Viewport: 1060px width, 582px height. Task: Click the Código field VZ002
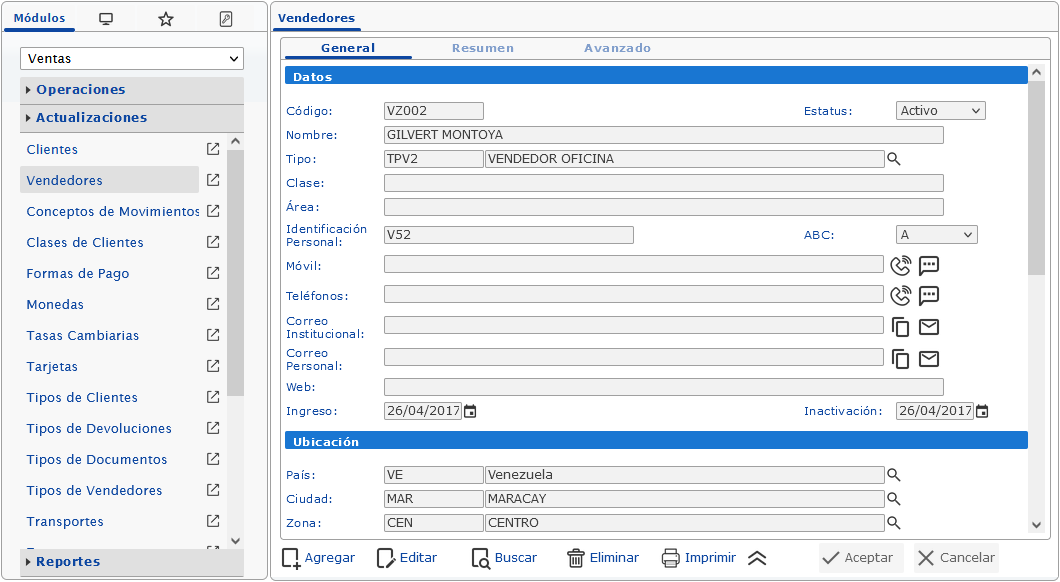[x=434, y=111]
